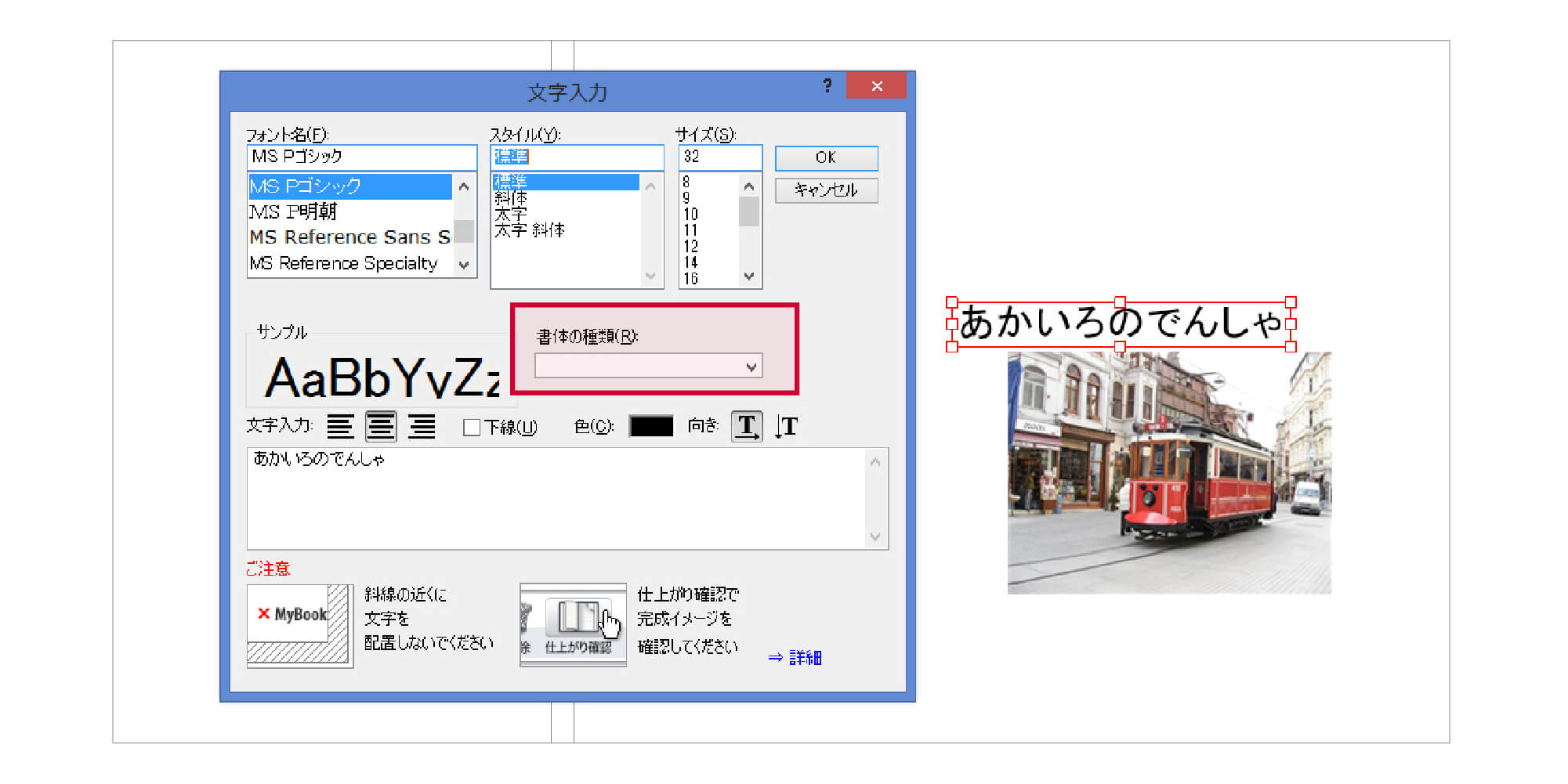Click the font name input field
Viewport: 1568px width, 784px height.
click(362, 157)
